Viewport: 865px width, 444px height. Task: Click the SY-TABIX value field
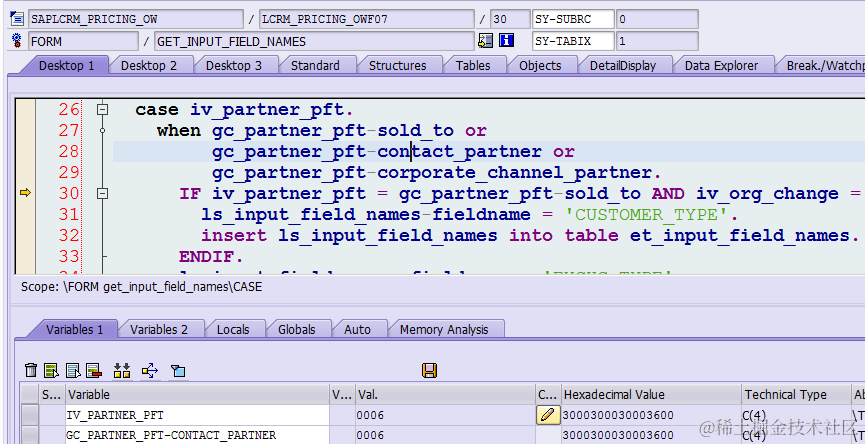pyautogui.click(x=657, y=41)
